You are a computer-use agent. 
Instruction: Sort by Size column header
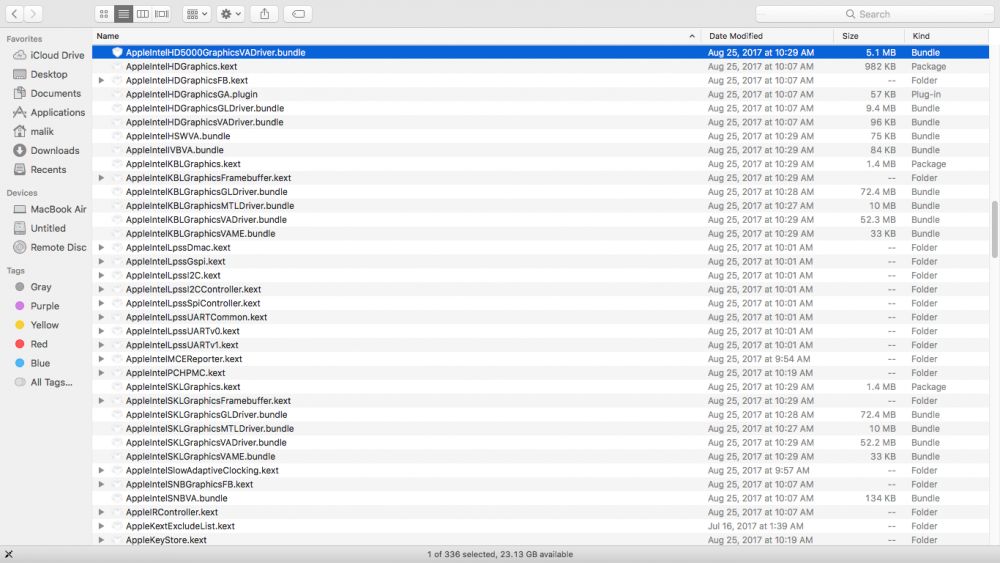tap(869, 36)
